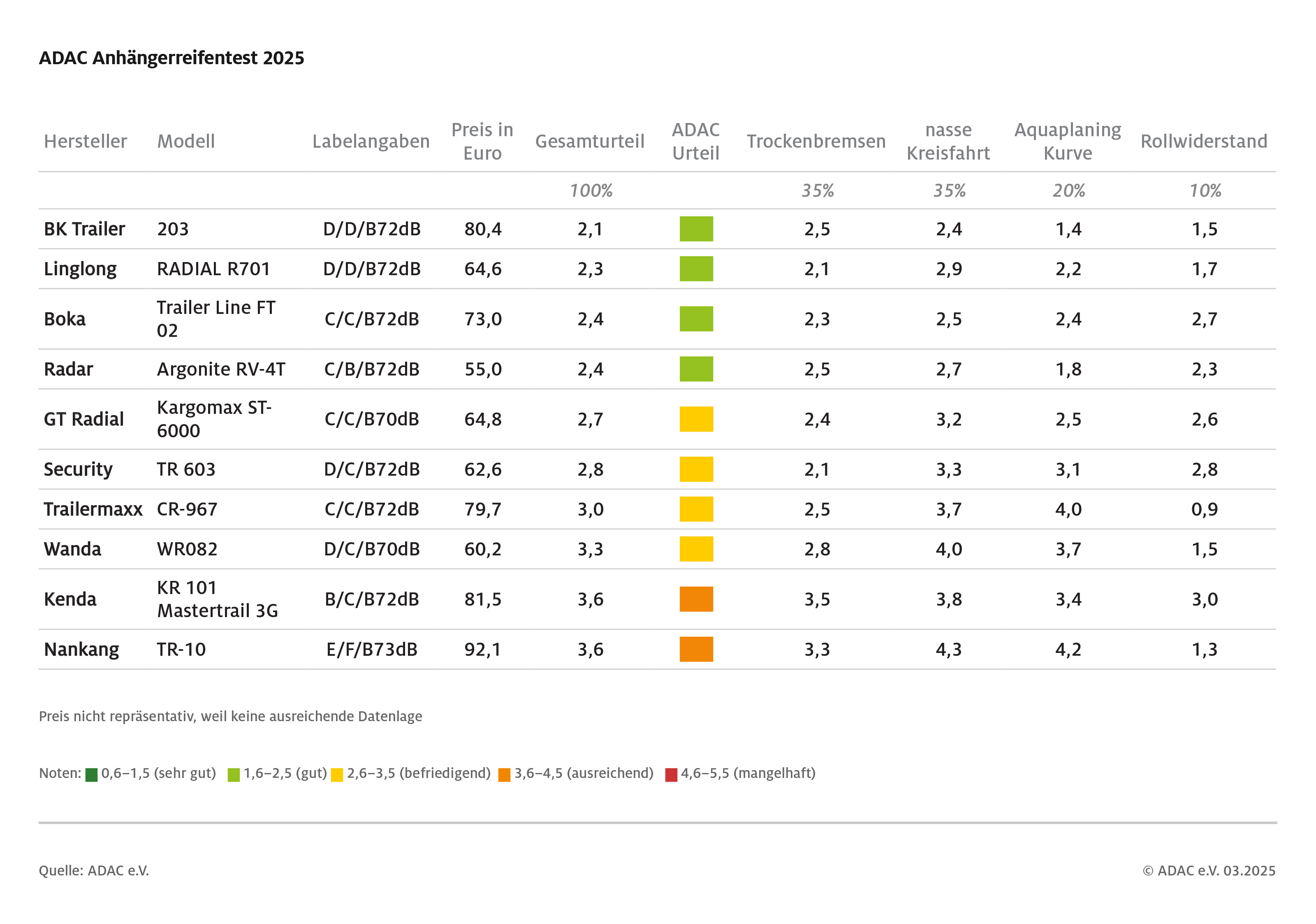Screen dimensions: 1316x924
Task: Click the Rollwiderstand column header
Action: tap(1204, 142)
